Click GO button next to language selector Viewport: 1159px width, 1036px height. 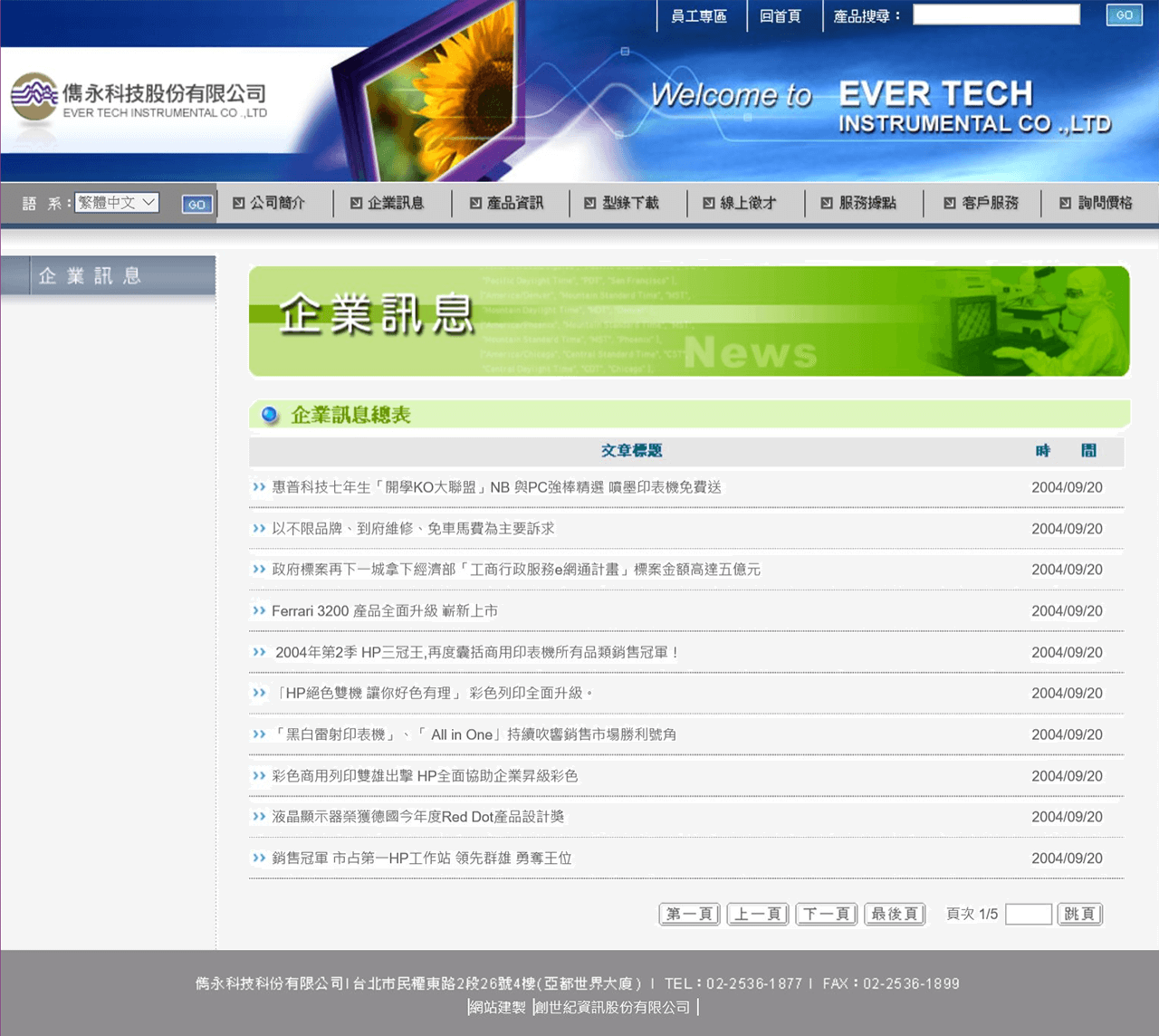[x=196, y=205]
